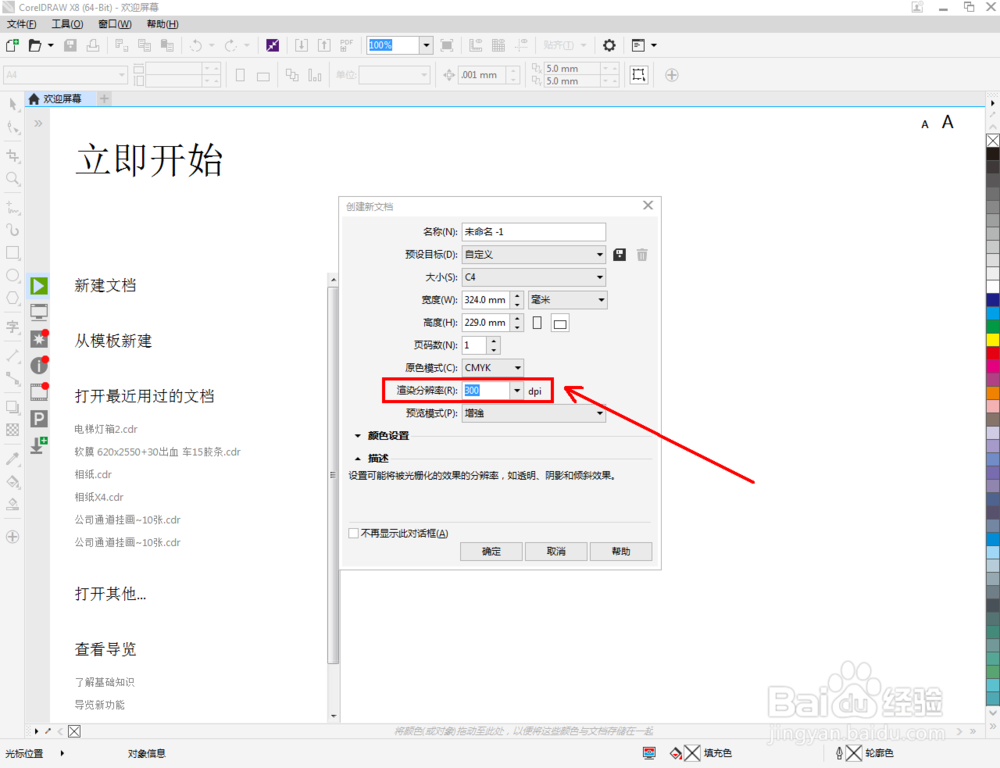Image resolution: width=1000 pixels, height=768 pixels.
Task: Open the Window menu
Action: tap(115, 24)
